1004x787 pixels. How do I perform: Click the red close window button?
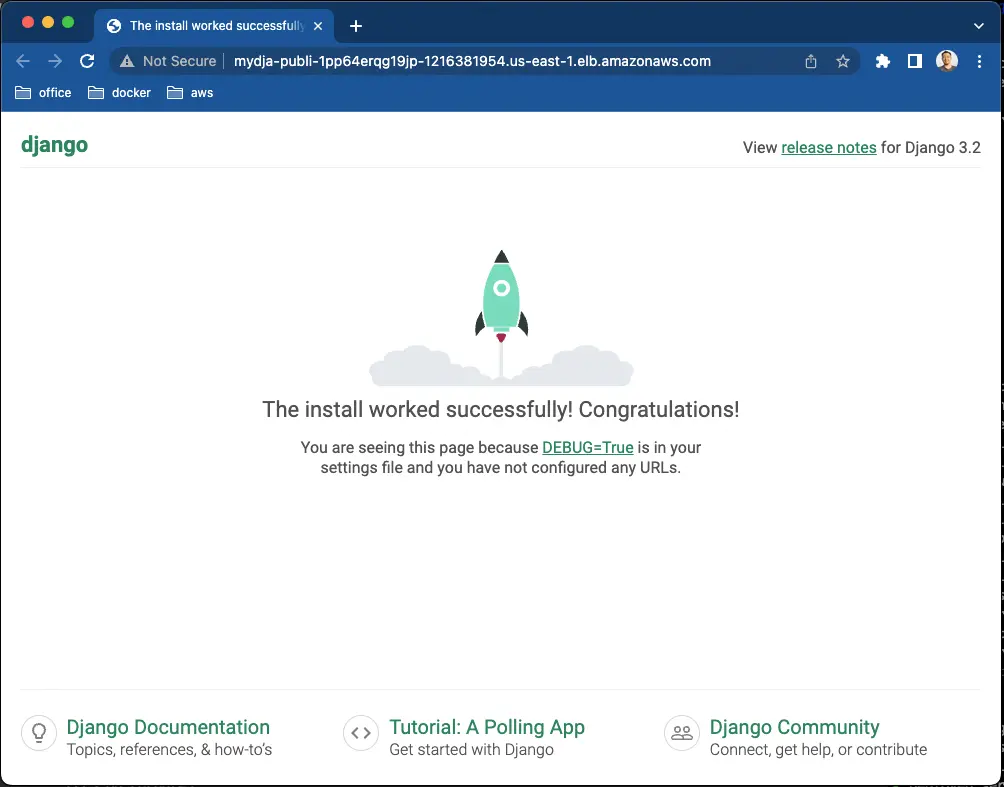(x=28, y=23)
